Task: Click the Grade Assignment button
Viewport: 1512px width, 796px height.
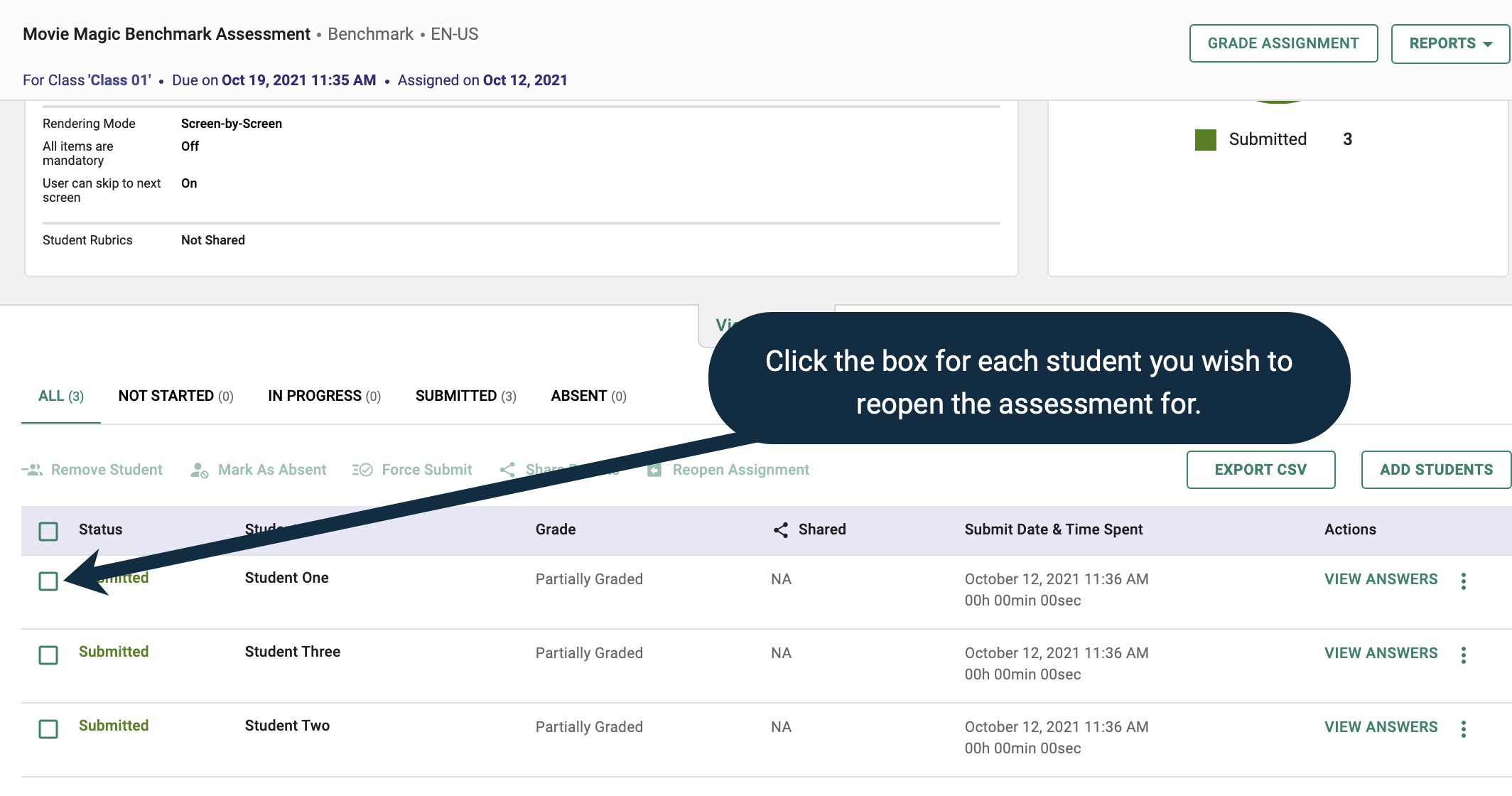Action: point(1283,43)
